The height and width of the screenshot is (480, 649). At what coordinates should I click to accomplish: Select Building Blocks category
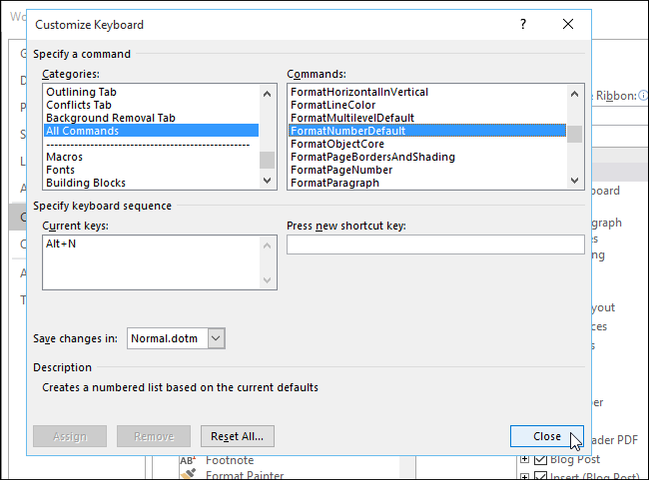tap(151, 182)
